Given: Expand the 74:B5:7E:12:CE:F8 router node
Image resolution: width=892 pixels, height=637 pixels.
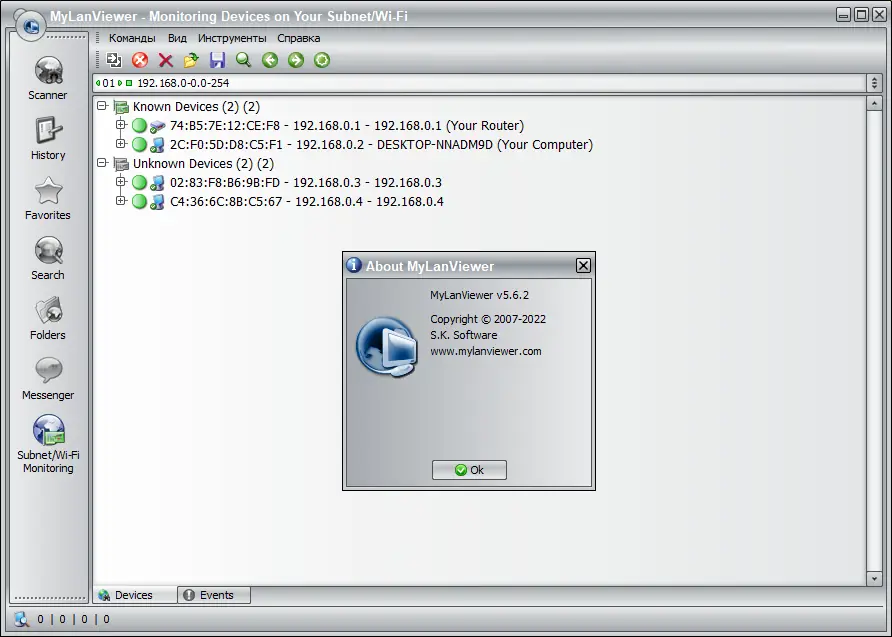Looking at the screenshot, I should [x=121, y=125].
